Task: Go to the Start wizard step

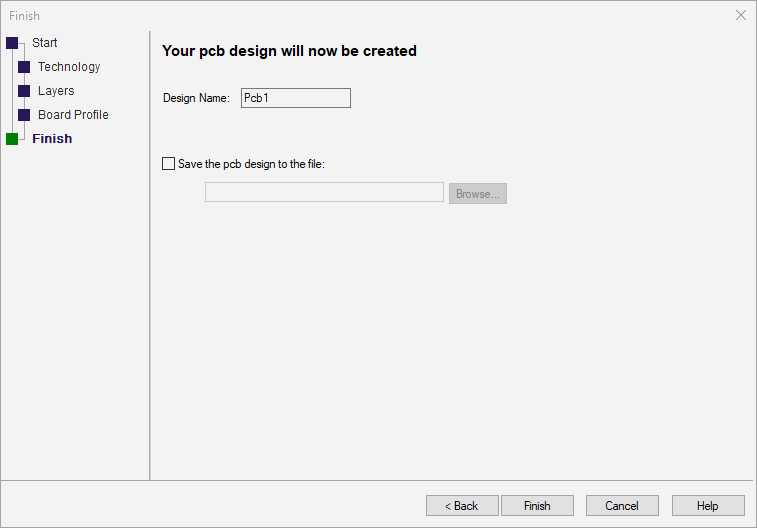Action: (x=45, y=43)
